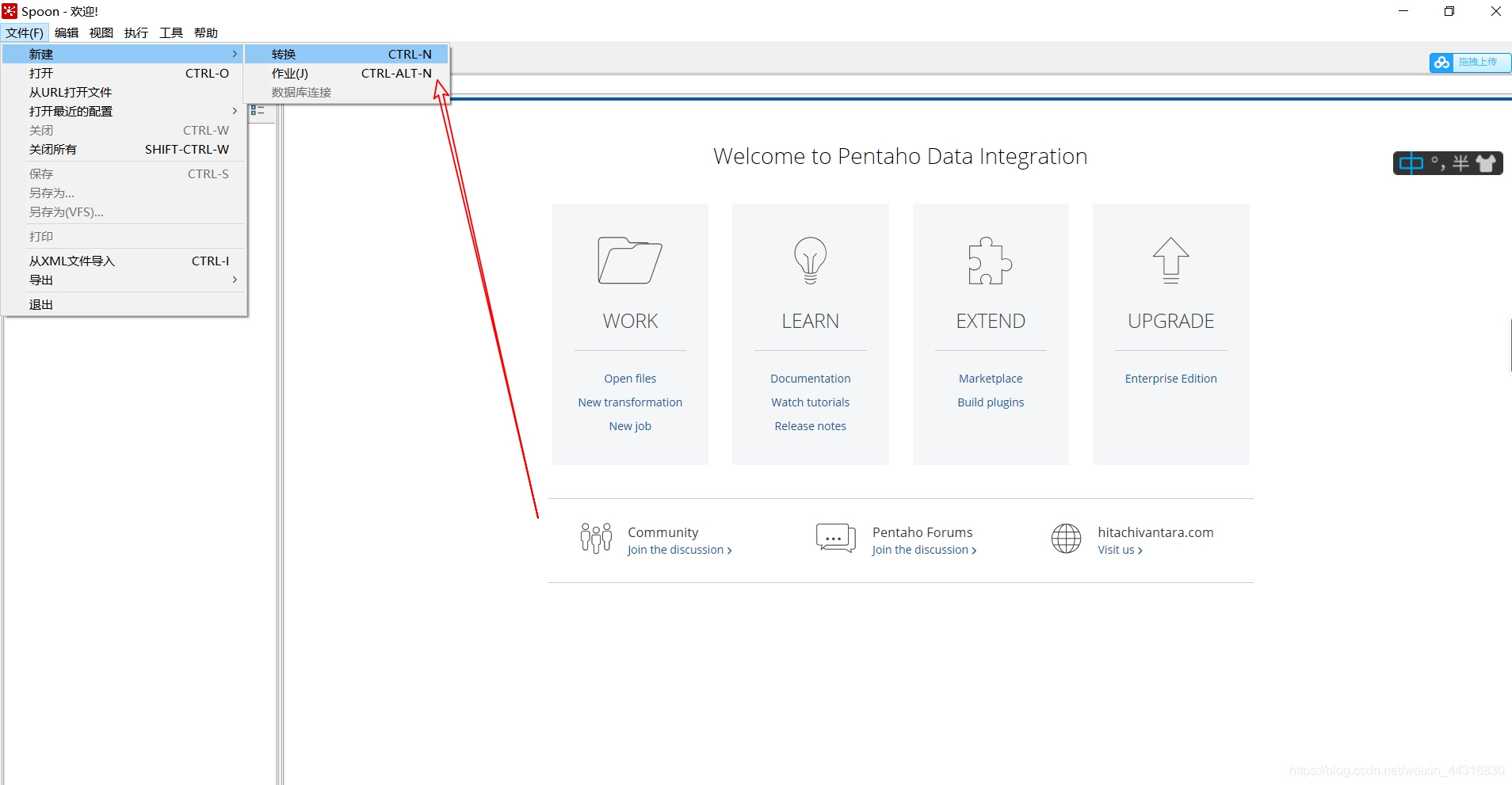Select 关闭所有 menu entry

[x=124, y=149]
